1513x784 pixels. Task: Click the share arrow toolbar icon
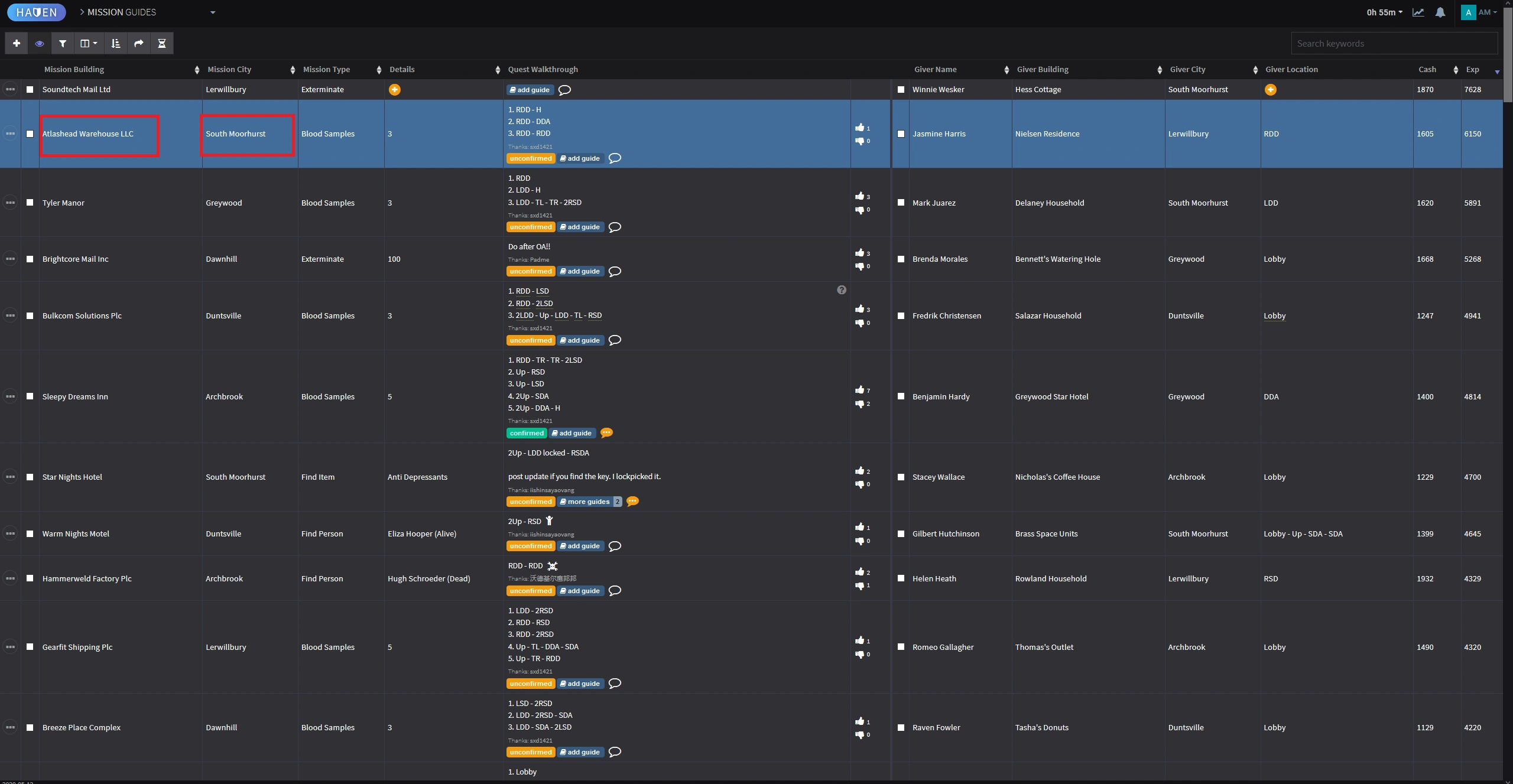pos(139,43)
